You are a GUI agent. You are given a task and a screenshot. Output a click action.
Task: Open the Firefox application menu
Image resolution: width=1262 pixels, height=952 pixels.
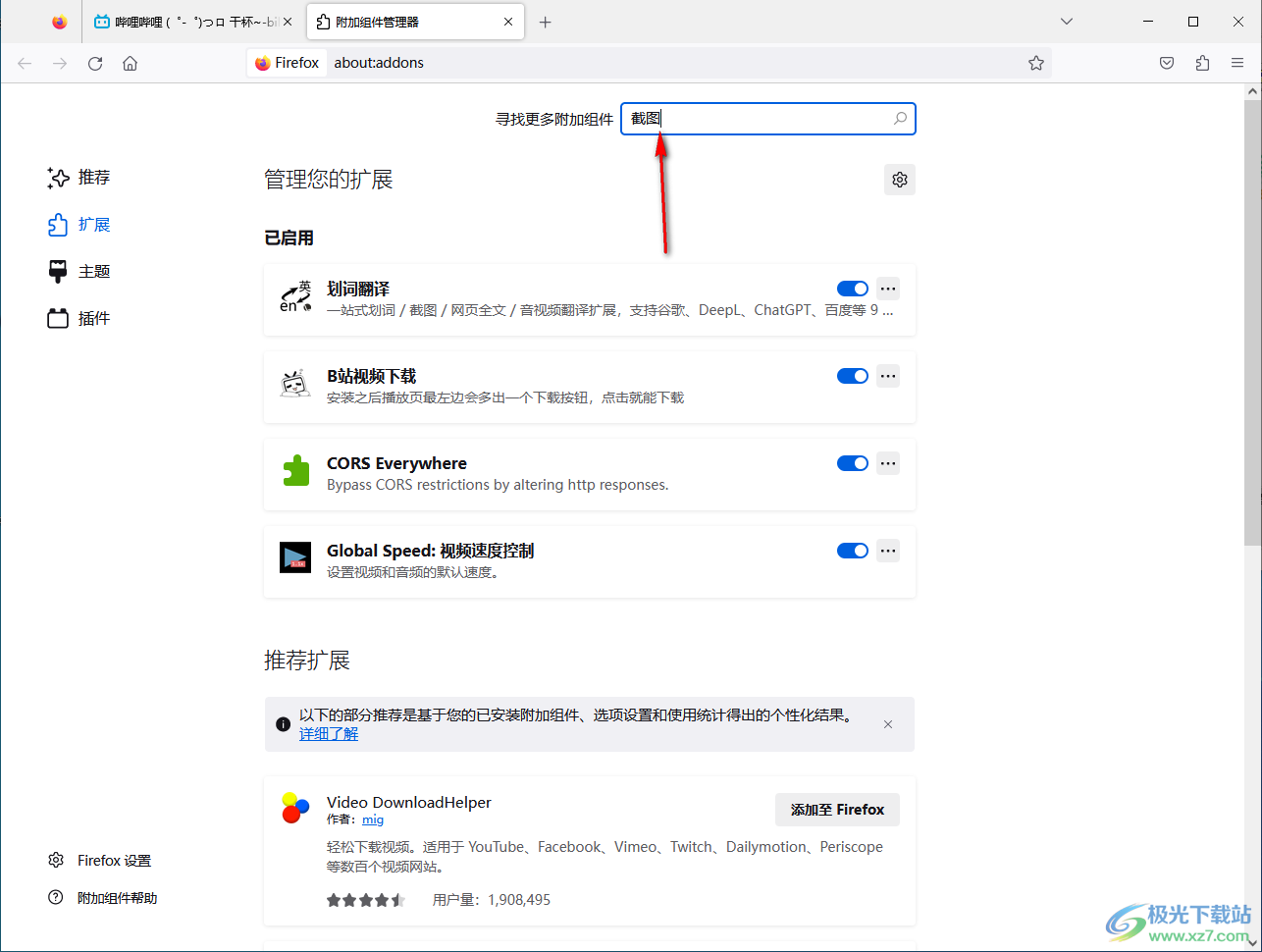[1237, 63]
